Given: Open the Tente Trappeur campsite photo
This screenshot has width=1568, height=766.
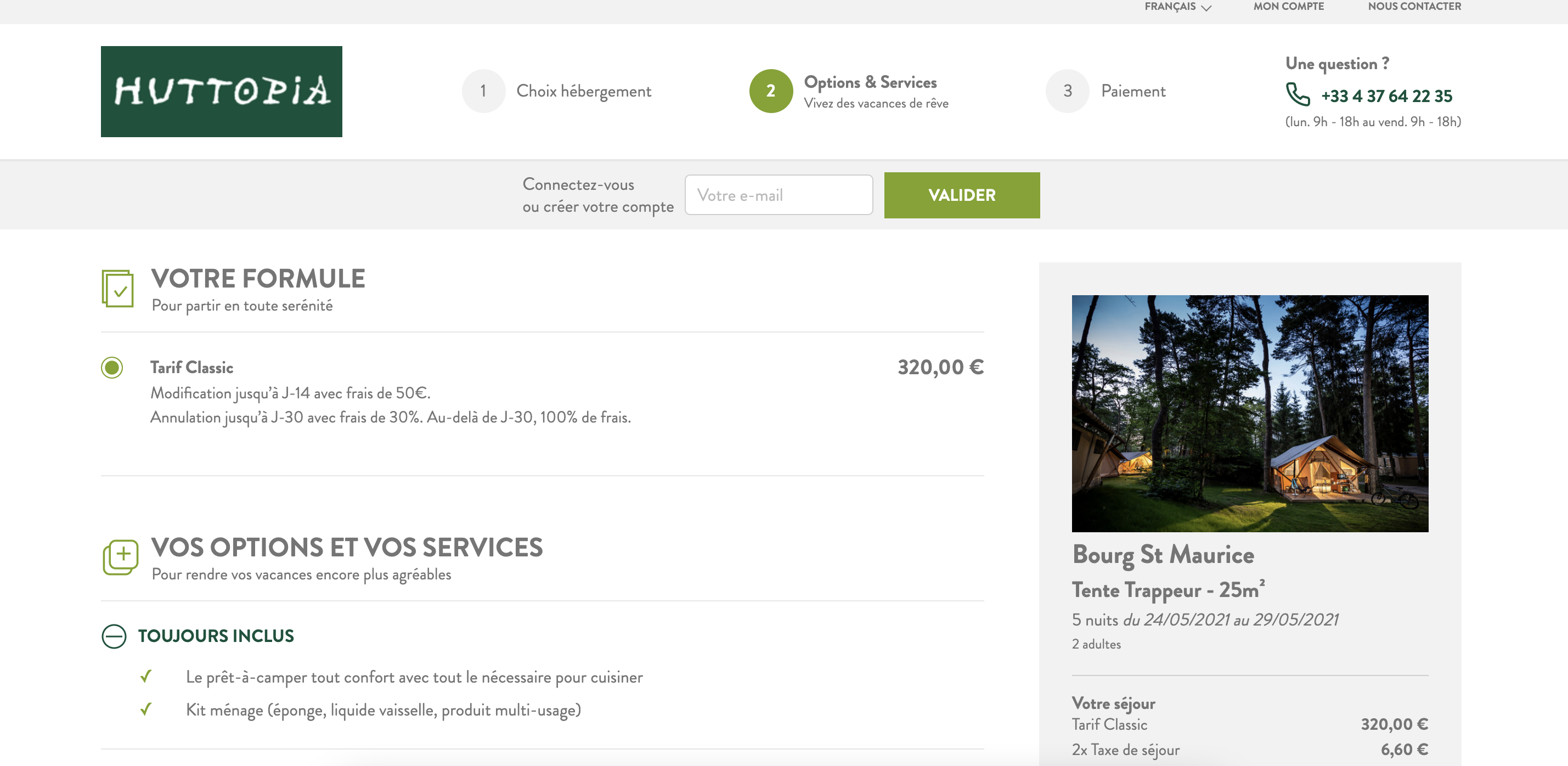Looking at the screenshot, I should 1250,413.
